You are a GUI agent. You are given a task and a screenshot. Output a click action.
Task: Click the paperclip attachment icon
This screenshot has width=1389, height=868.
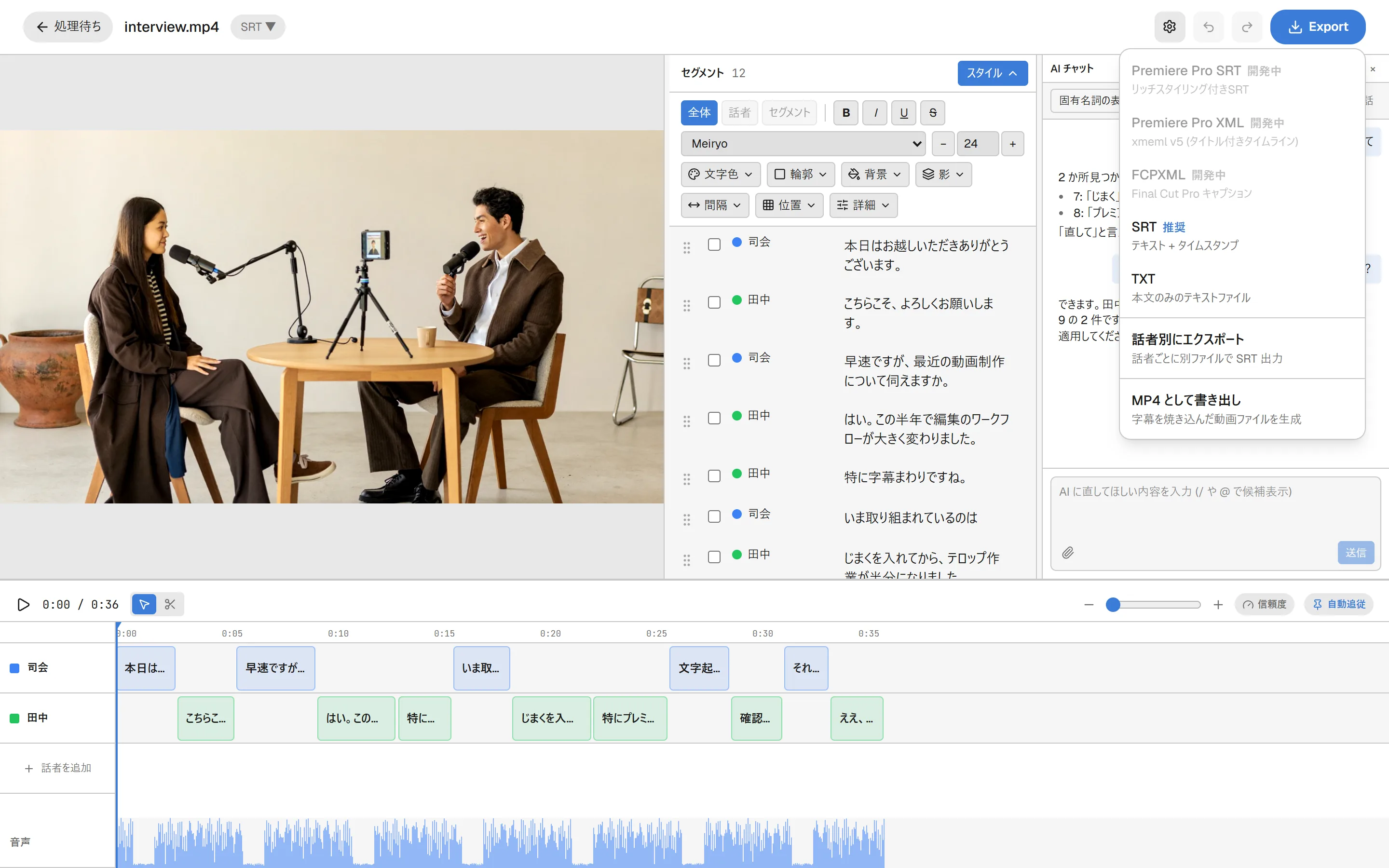[x=1068, y=552]
